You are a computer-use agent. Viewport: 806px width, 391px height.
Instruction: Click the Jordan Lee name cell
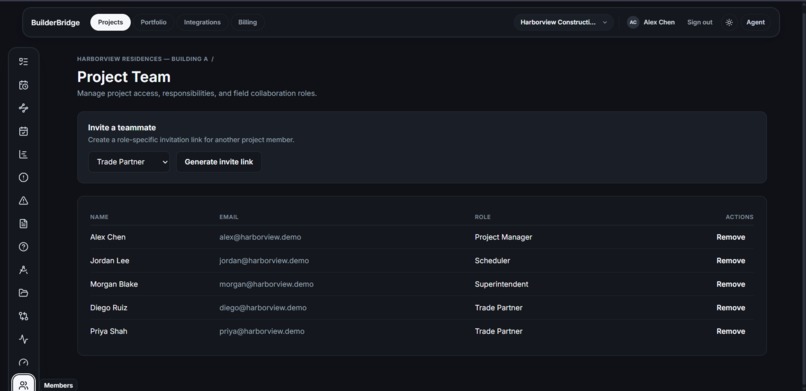109,261
